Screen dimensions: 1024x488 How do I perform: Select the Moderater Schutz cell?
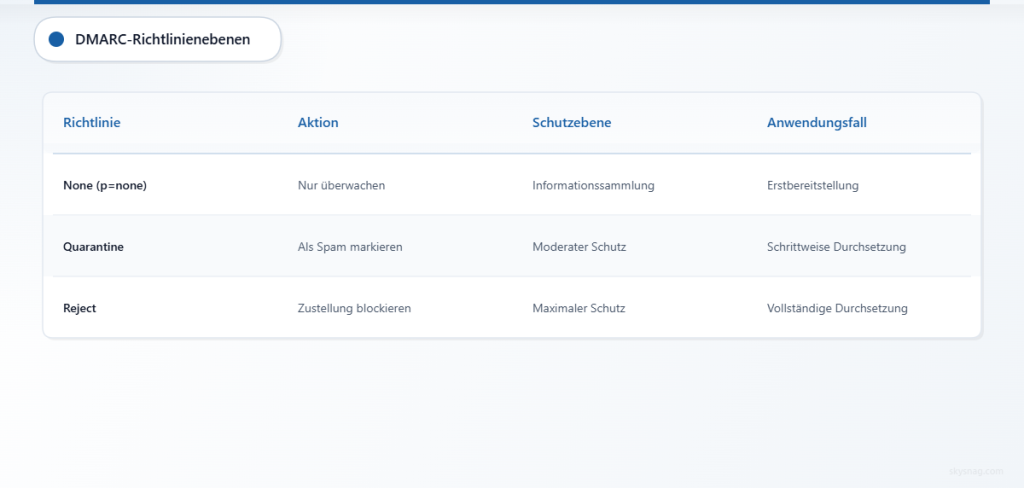pos(579,247)
